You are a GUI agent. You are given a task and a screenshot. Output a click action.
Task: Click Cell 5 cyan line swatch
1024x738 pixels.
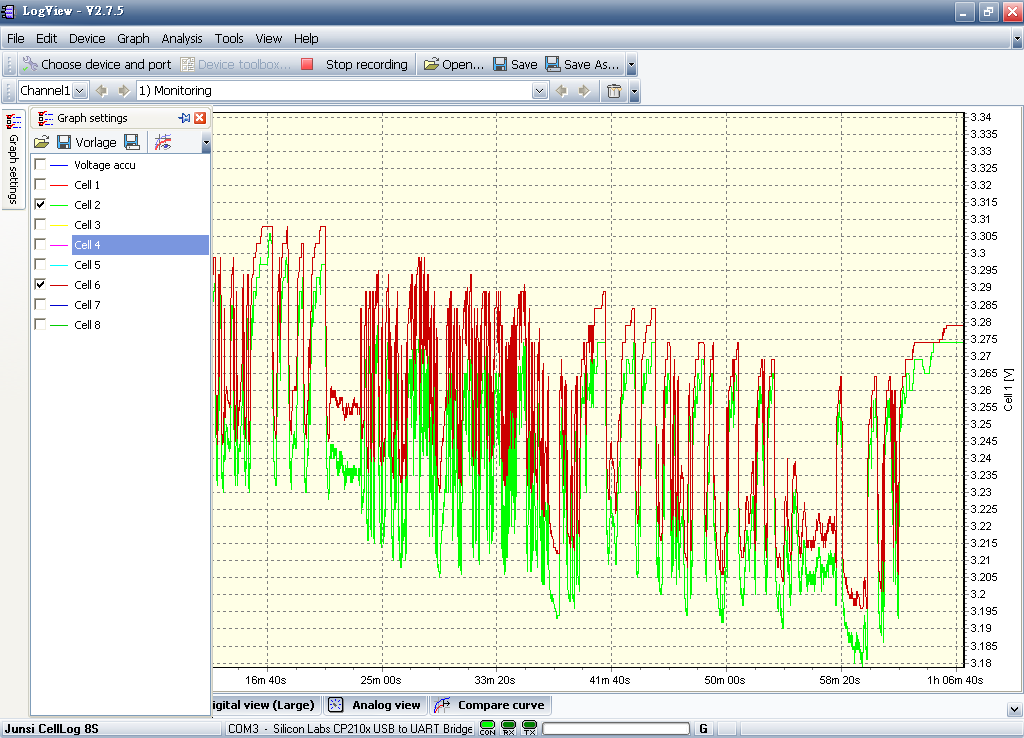[59, 265]
